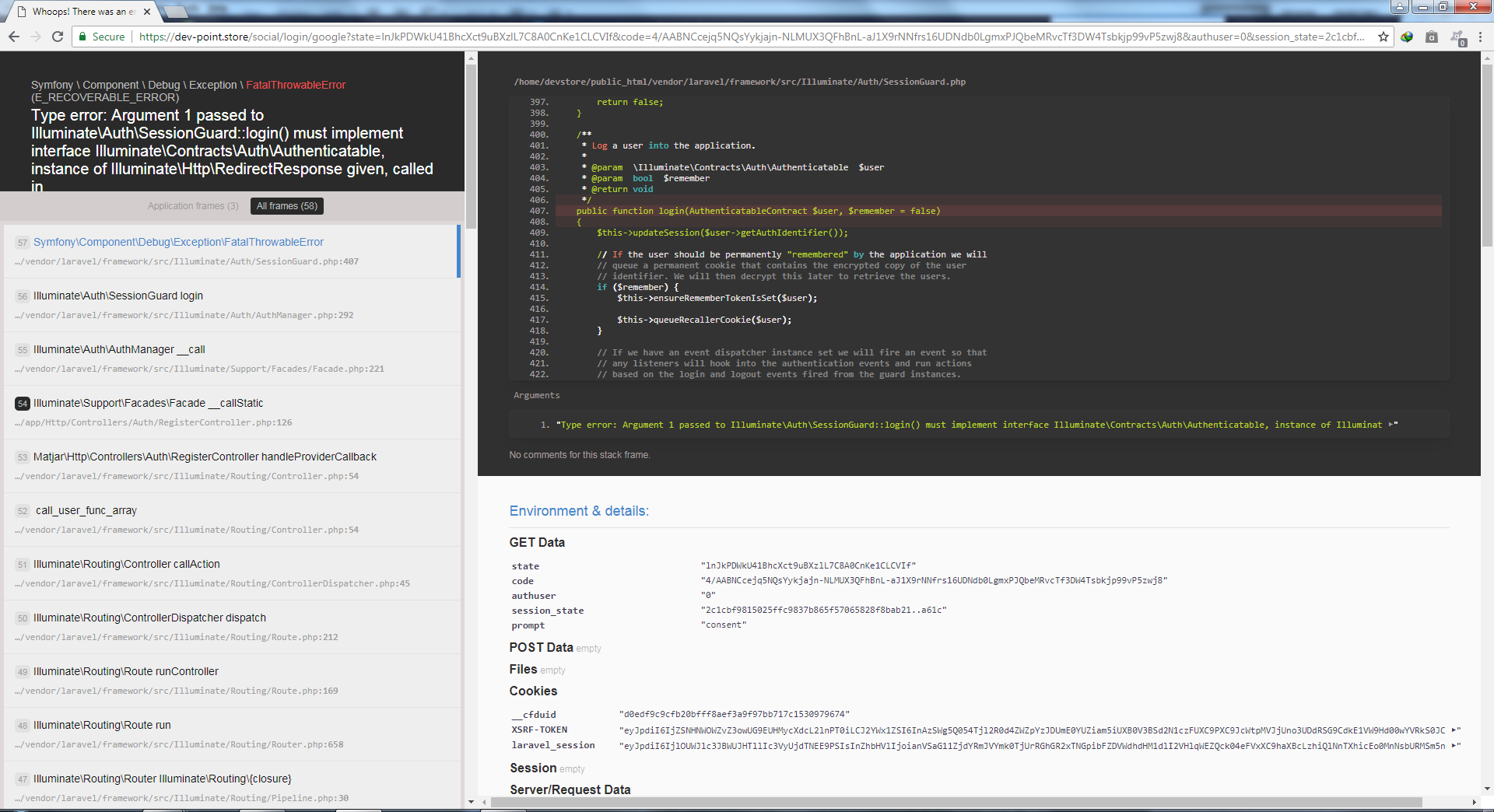This screenshot has height=812, width=1494.
Task: Click the browser Back arrow
Action: 13,37
